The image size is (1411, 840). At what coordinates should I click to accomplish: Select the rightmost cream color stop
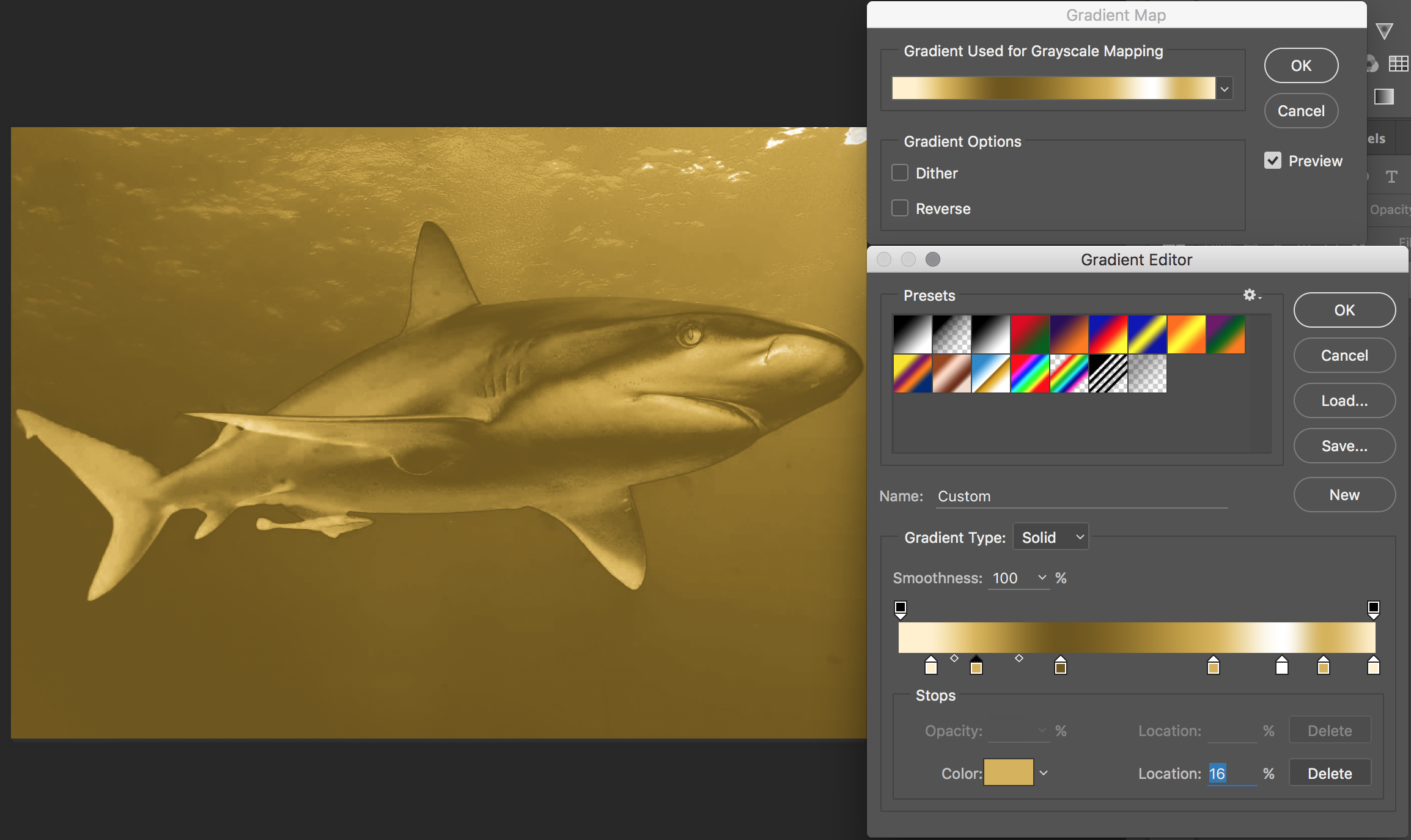tap(1374, 665)
